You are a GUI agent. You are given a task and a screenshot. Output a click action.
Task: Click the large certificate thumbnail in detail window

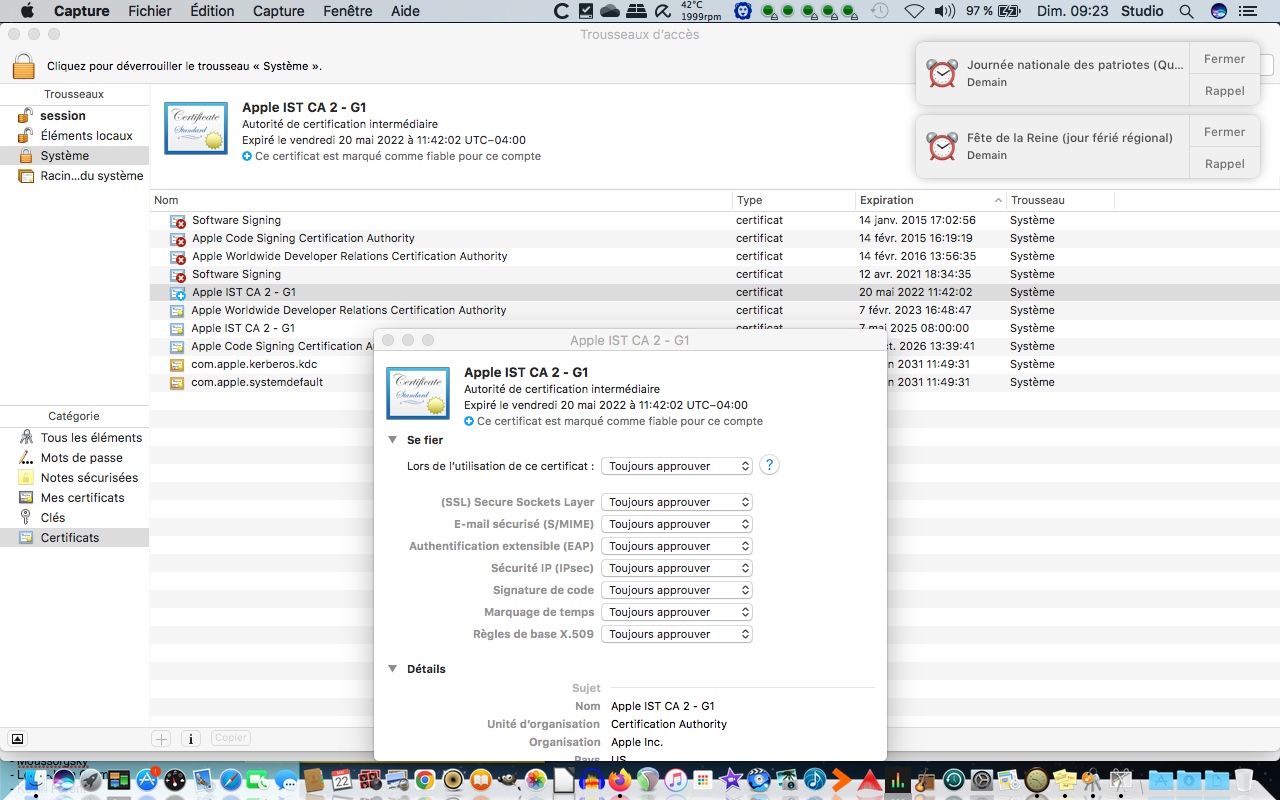pos(418,393)
